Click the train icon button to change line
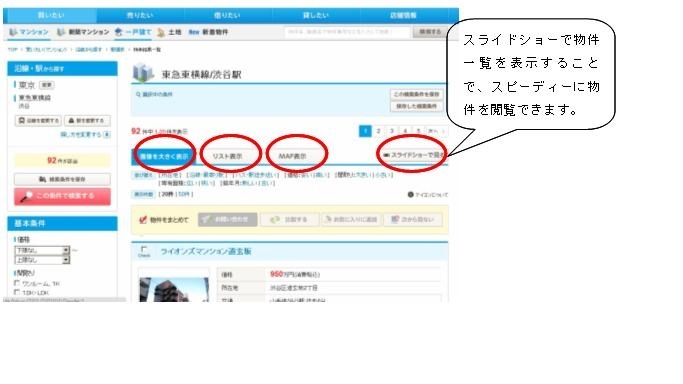The image size is (683, 384). pyautogui.click(x=38, y=120)
